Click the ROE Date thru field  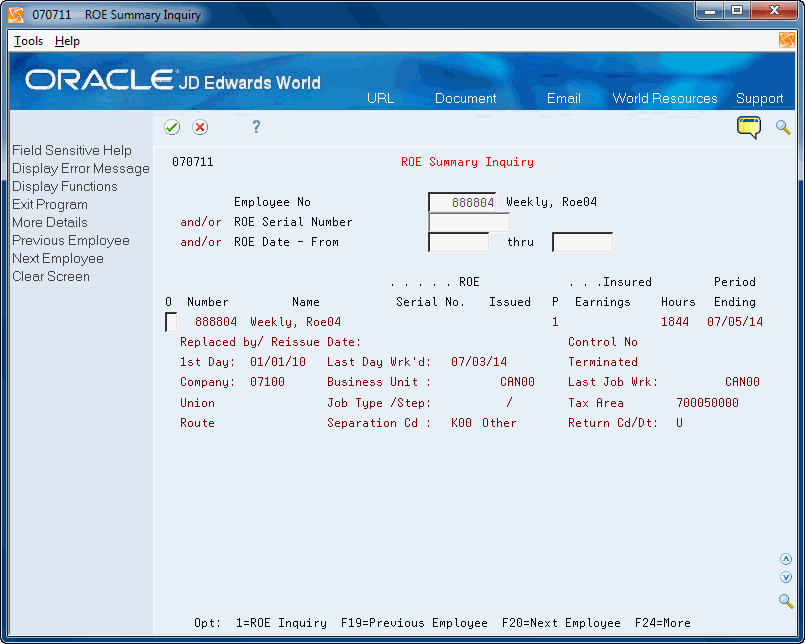click(582, 242)
